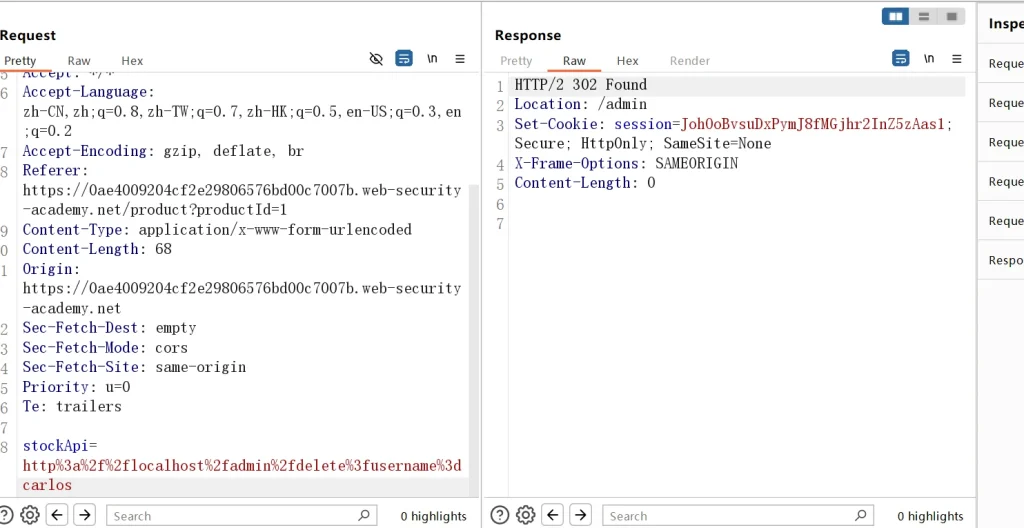Click the help icon under Response
Viewport: 1024px width, 528px height.
497,515
